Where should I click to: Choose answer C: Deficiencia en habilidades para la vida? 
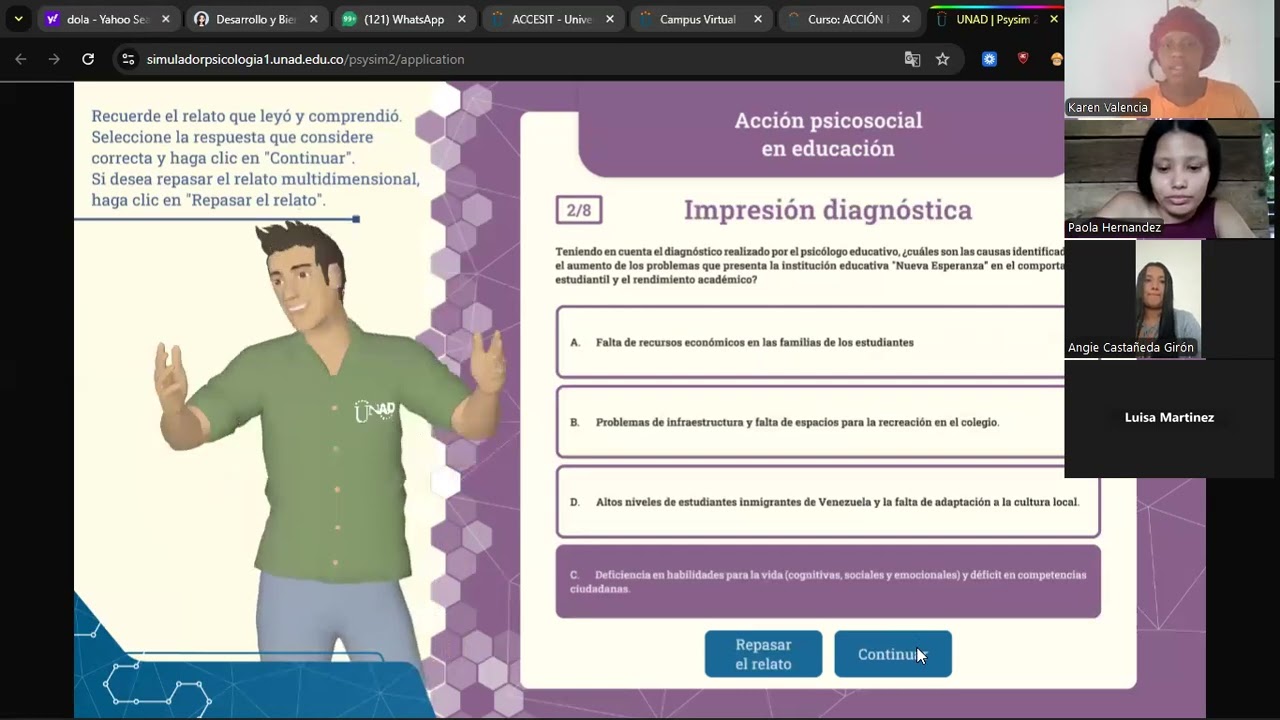(x=828, y=581)
